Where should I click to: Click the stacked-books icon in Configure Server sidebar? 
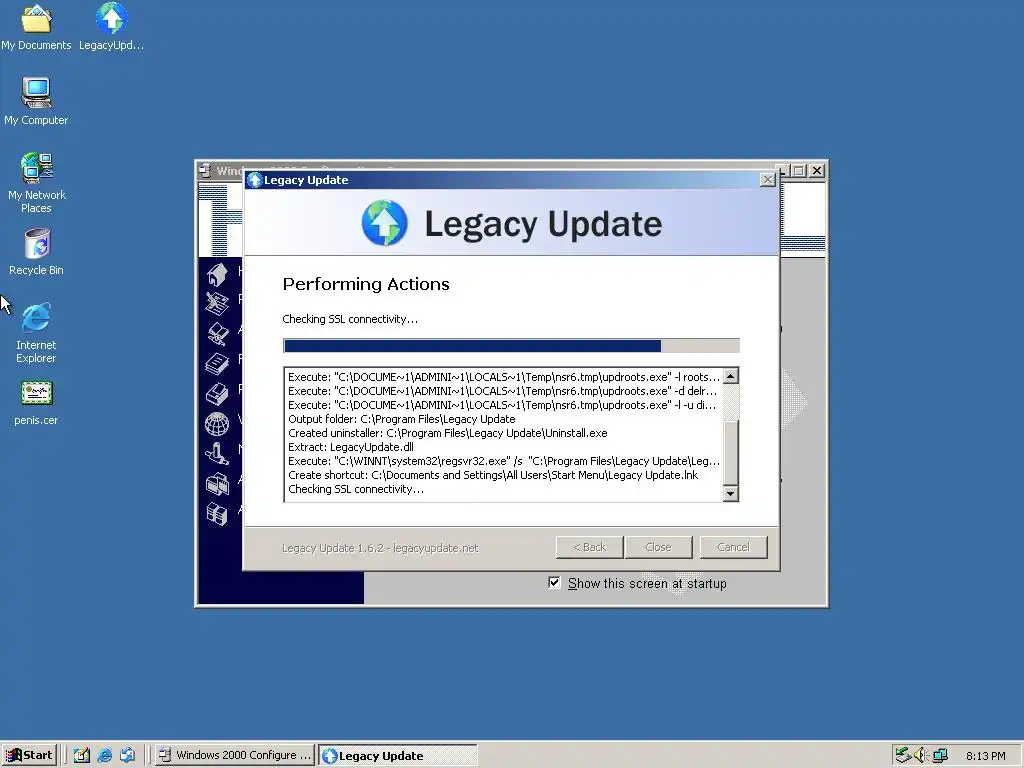[x=217, y=364]
